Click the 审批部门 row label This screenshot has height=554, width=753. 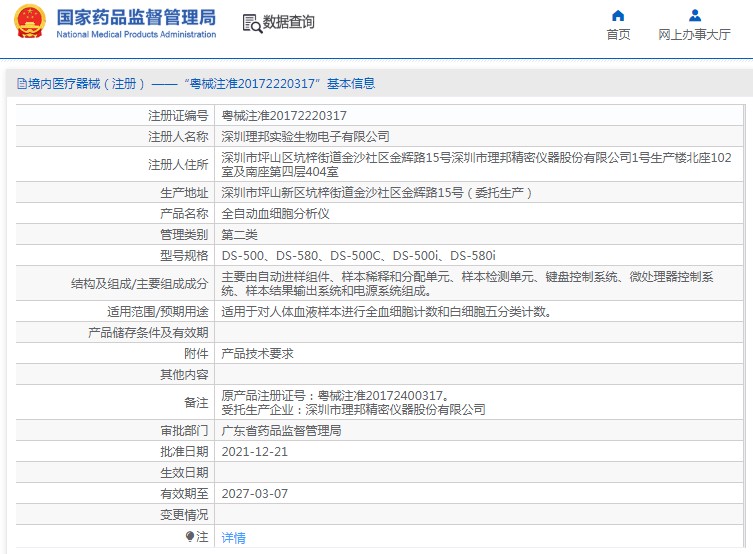pos(184,431)
